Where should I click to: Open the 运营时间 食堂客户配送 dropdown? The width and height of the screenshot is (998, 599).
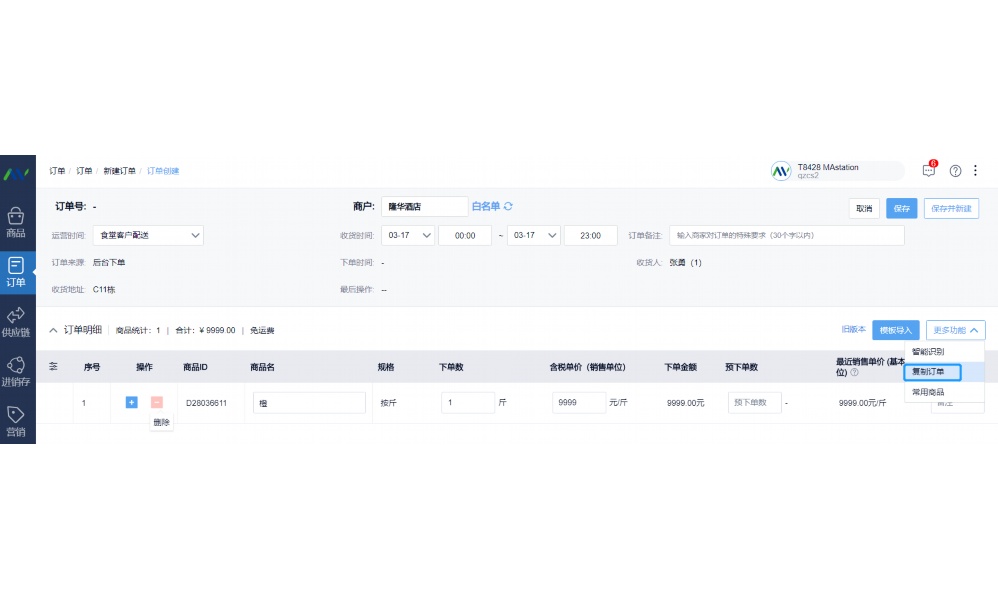[x=148, y=236]
